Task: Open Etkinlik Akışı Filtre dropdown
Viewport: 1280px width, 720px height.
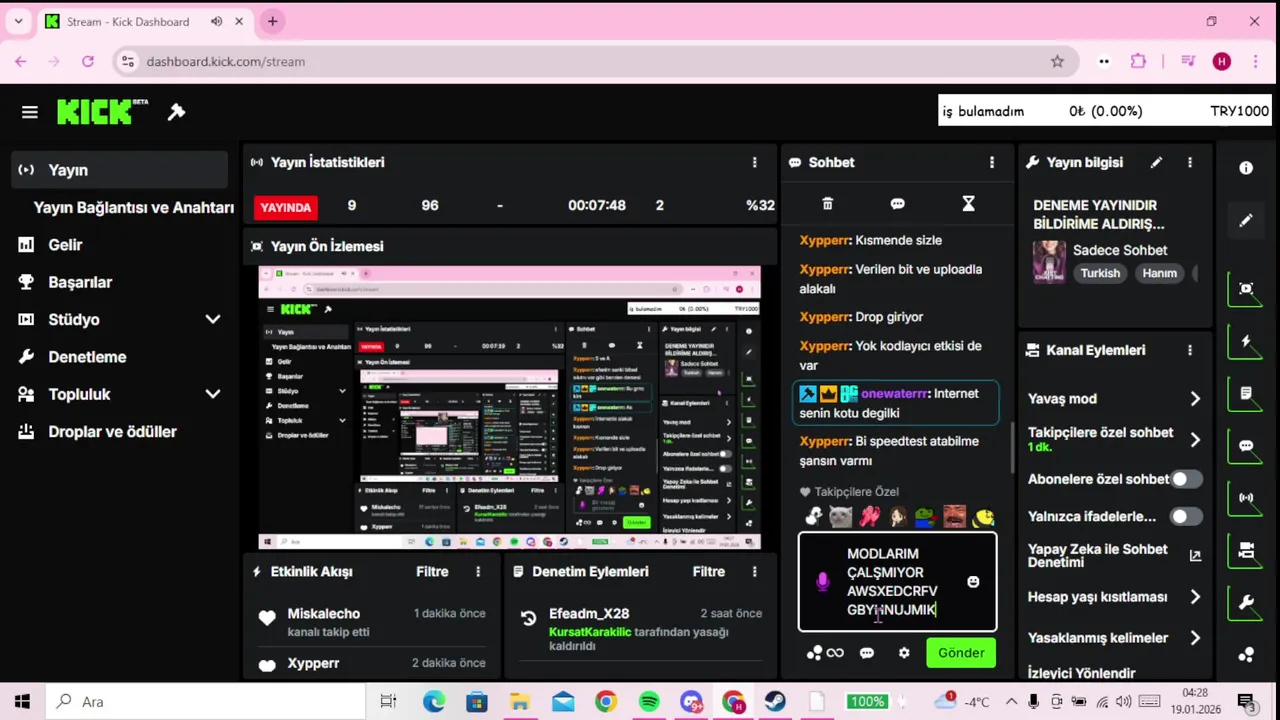Action: tap(432, 572)
